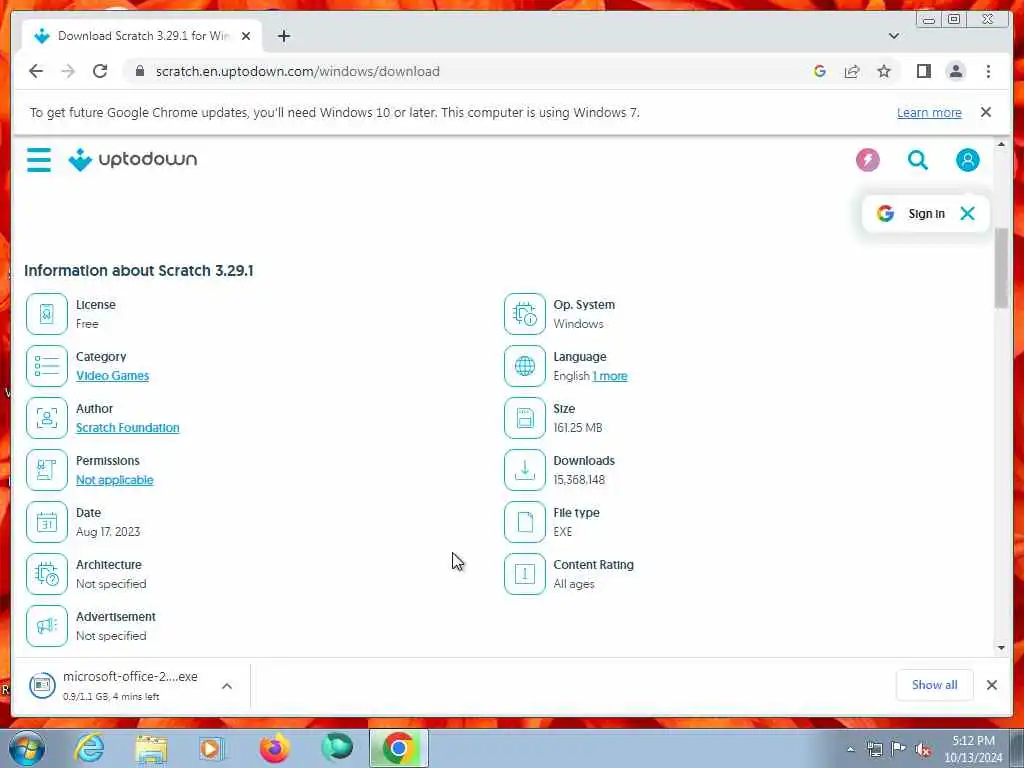Open a new tab
Image resolution: width=1024 pixels, height=768 pixels.
click(283, 36)
